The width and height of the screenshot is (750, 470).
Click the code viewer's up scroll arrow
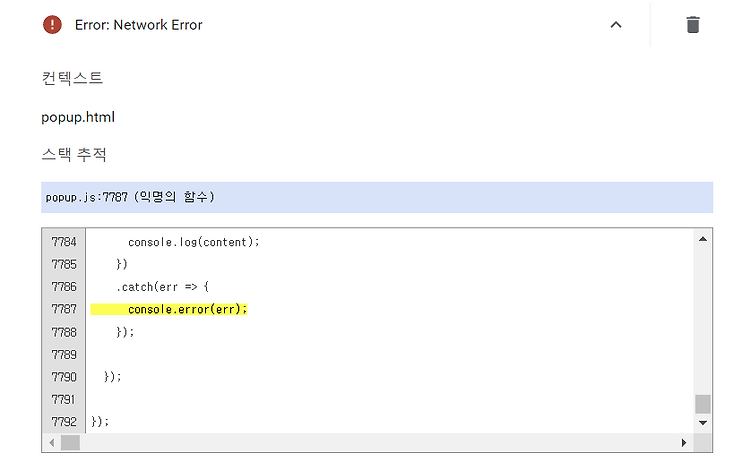coord(703,239)
